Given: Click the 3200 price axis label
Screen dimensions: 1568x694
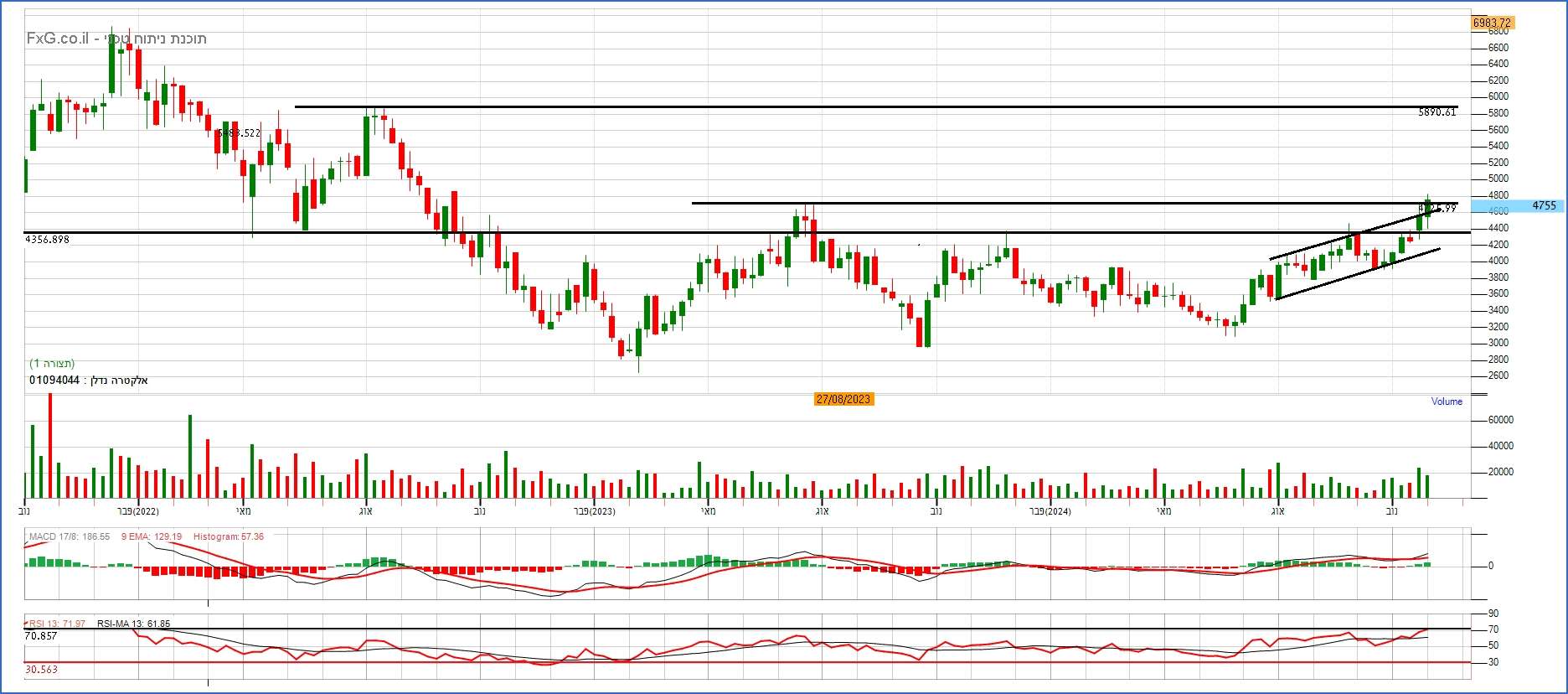Looking at the screenshot, I should pos(1498,327).
